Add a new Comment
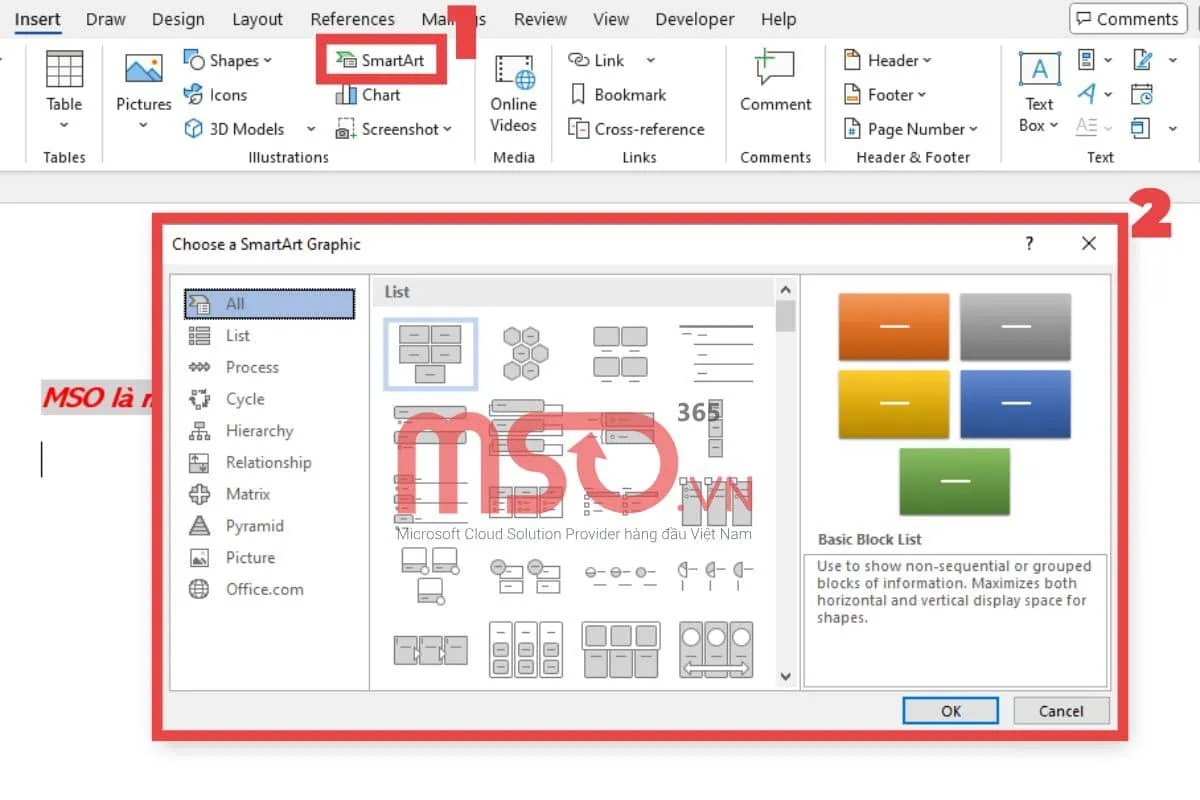Viewport: 1200px width, 800px height. [x=774, y=85]
